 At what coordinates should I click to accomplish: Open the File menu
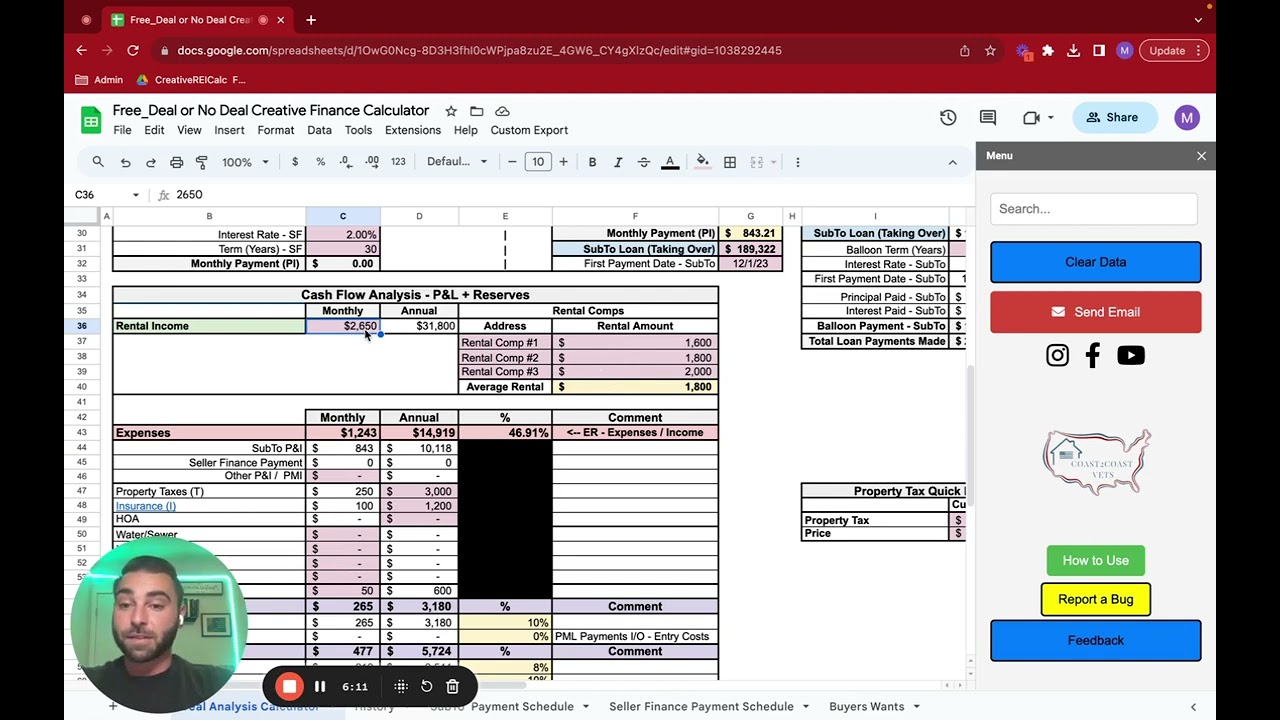(122, 130)
